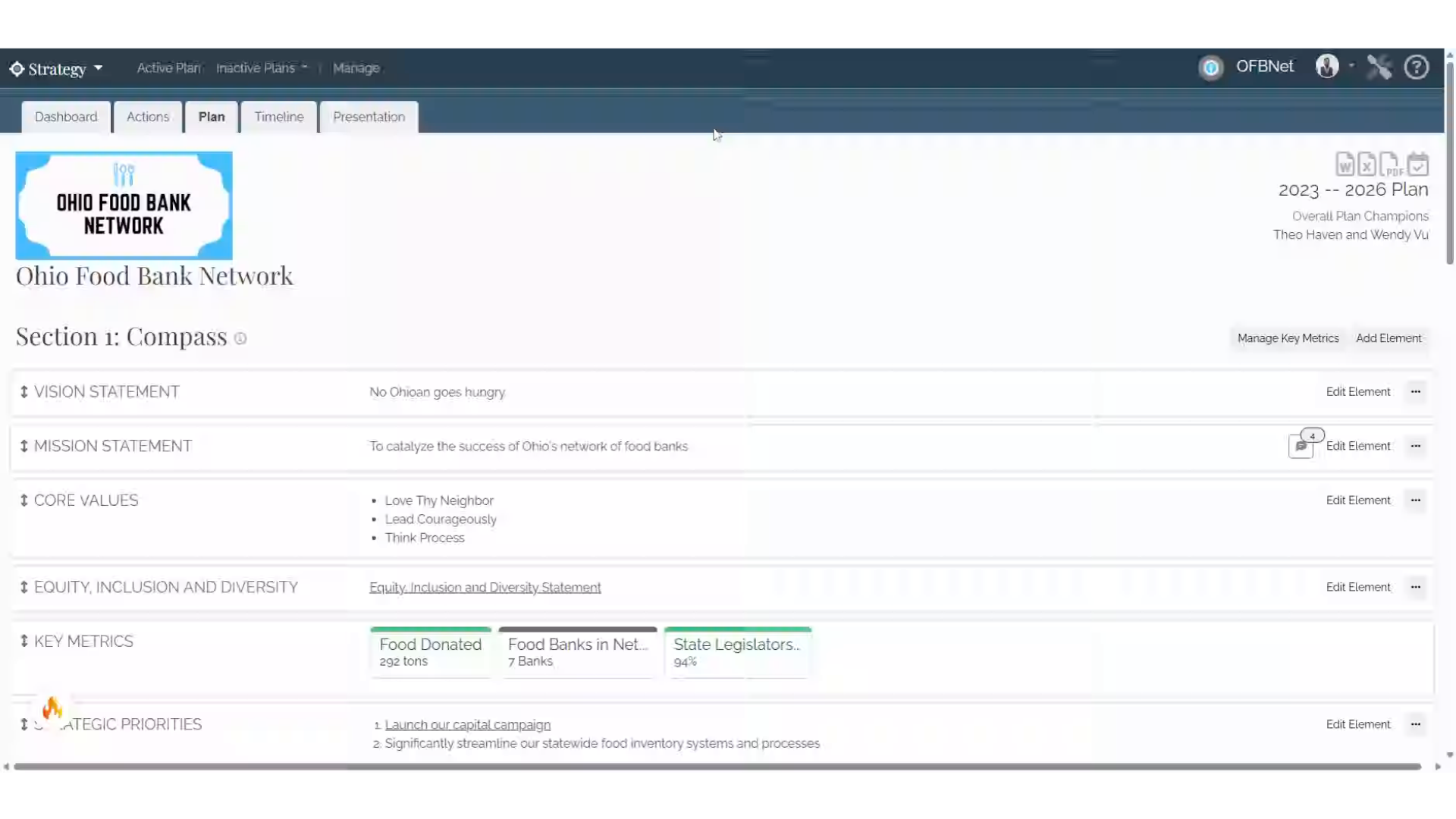Click the 'Lead Courageously' core value
Viewport: 1456px width, 819px height.
441,519
